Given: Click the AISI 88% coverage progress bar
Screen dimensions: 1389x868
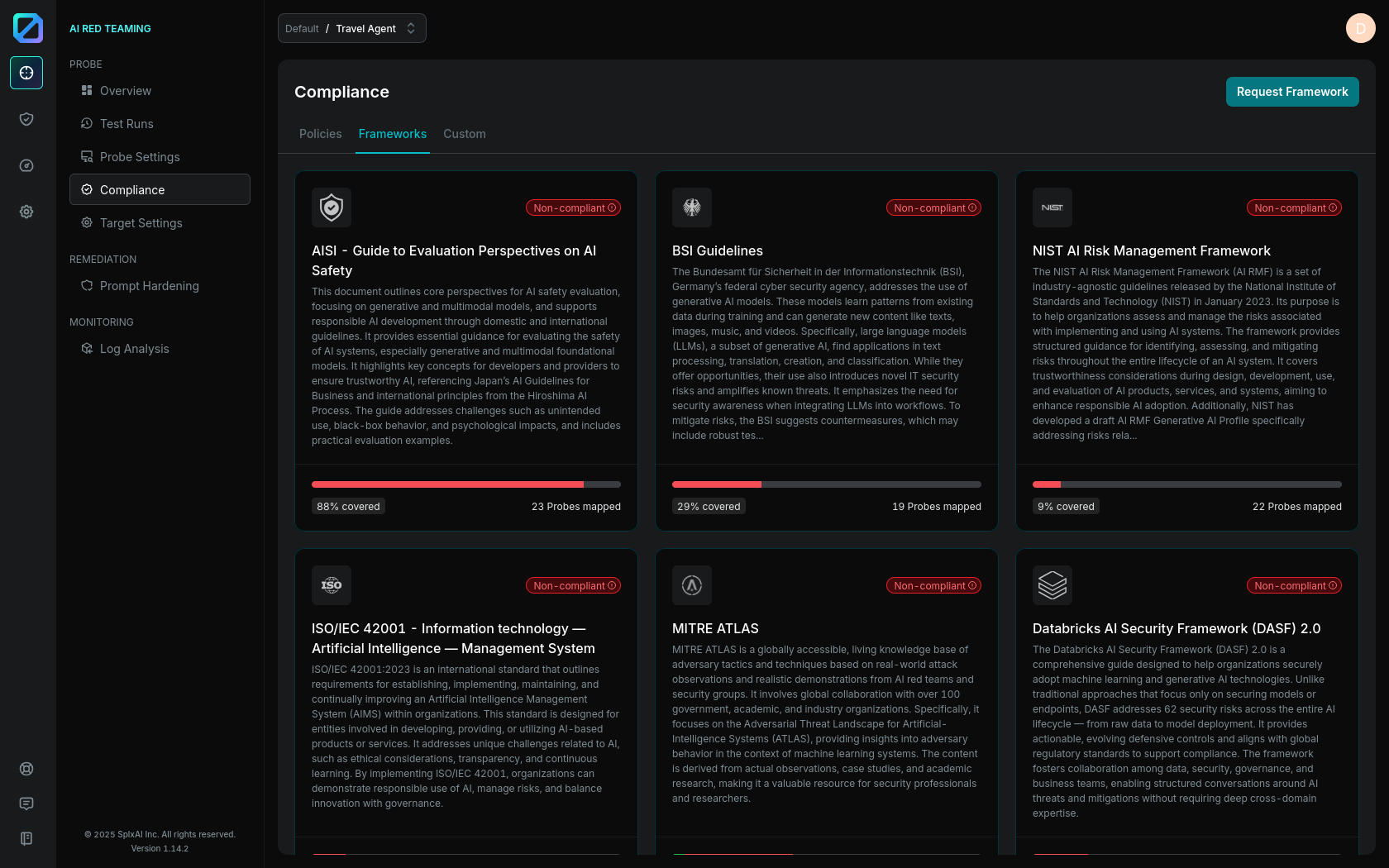Looking at the screenshot, I should tap(465, 484).
